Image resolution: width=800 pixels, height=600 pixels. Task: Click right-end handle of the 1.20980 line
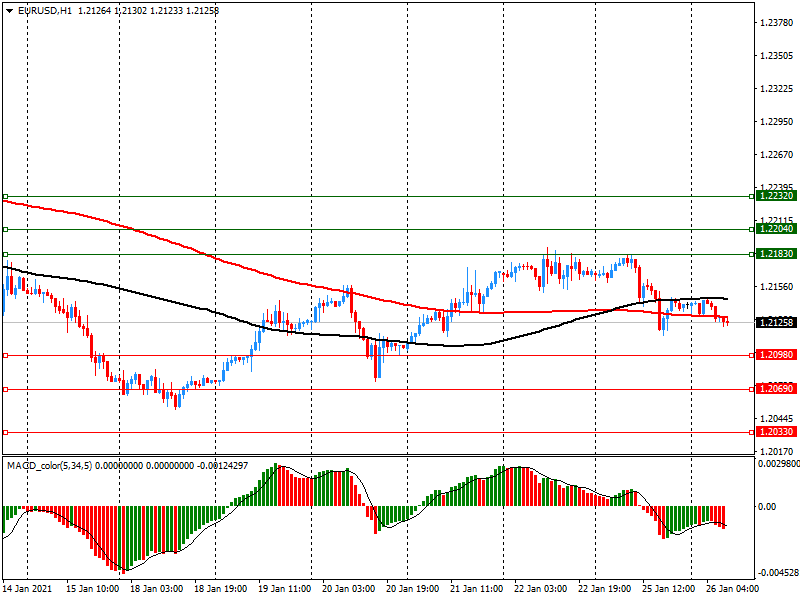[x=751, y=355]
